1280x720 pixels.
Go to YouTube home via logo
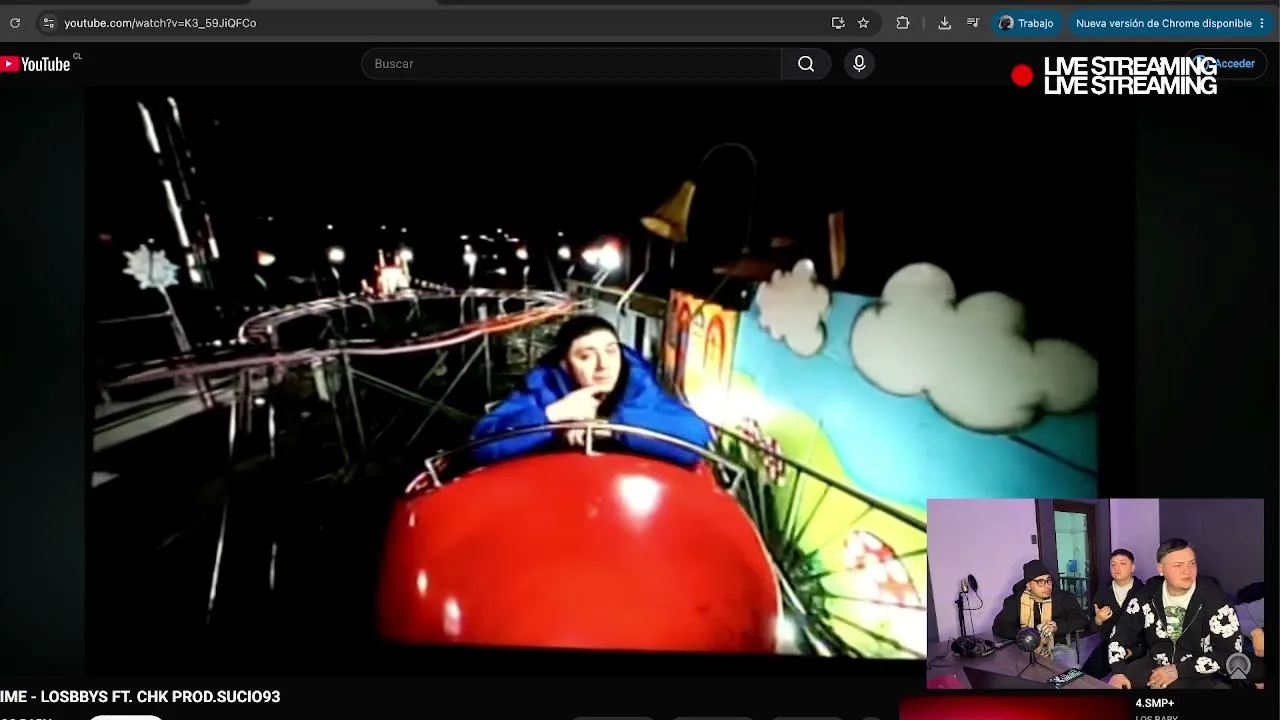[x=36, y=64]
